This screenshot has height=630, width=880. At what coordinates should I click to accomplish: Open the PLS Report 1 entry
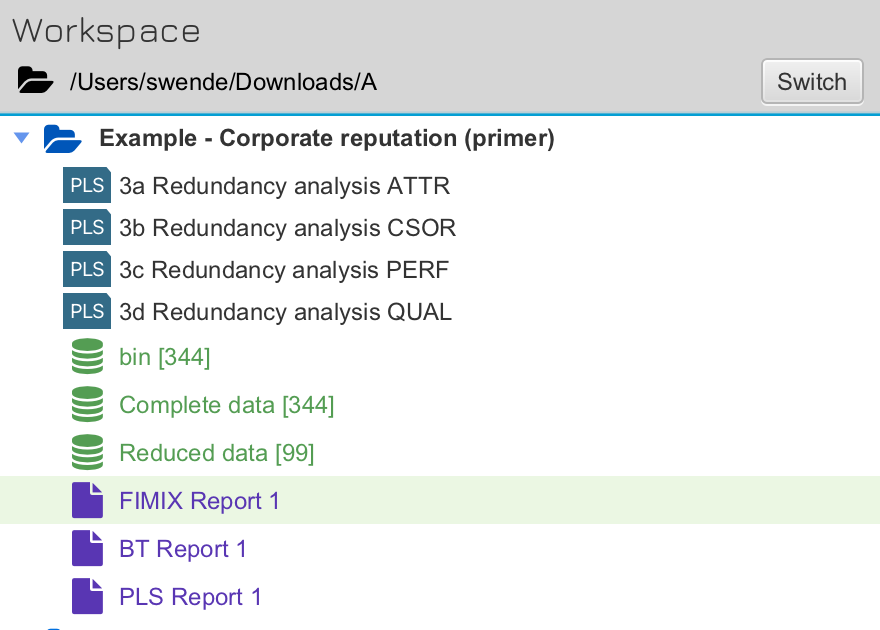coord(190,597)
